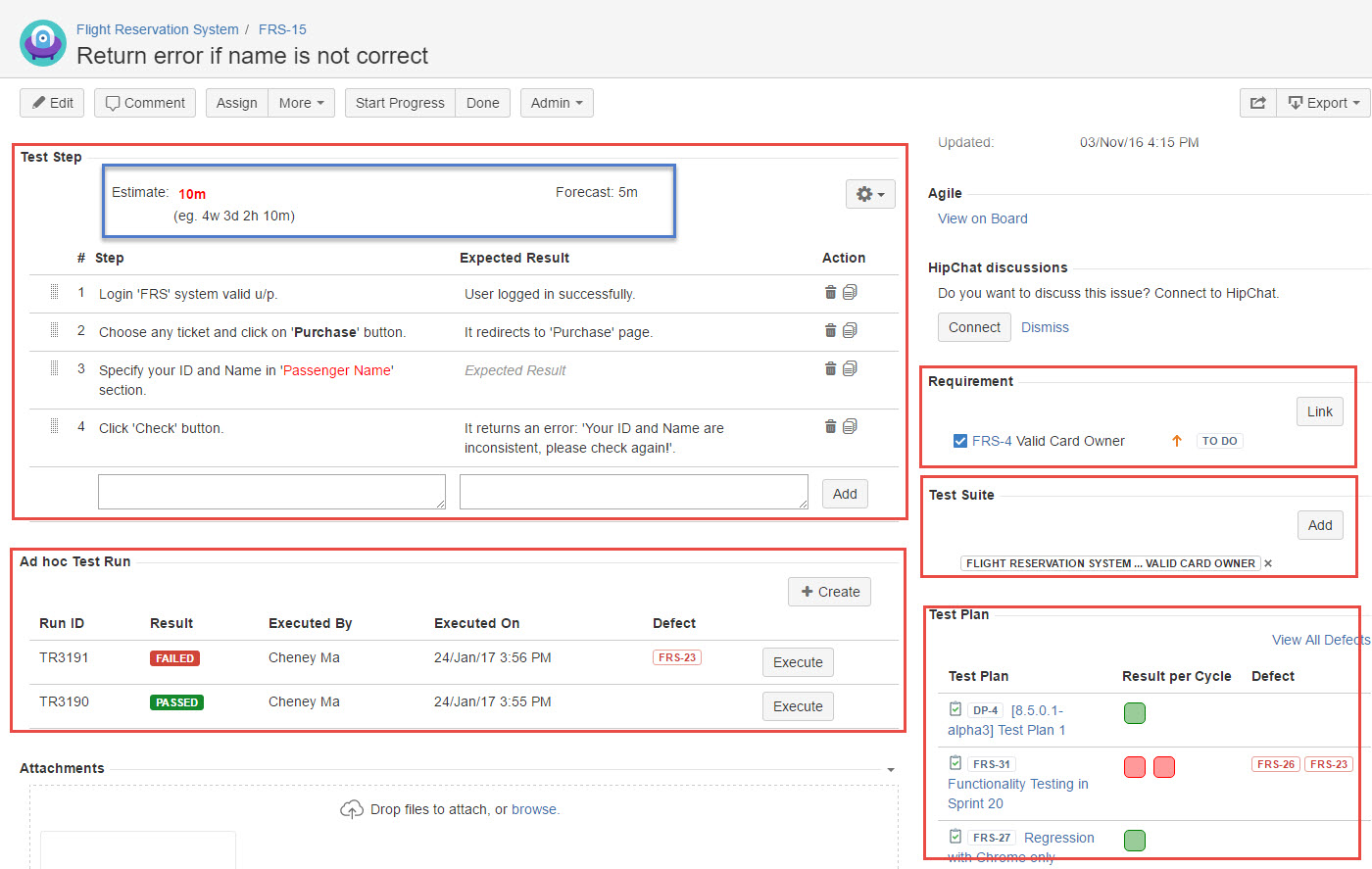Open Flight Reservation System breadcrumb link
Viewport: 1372px width, 869px height.
coord(158,29)
